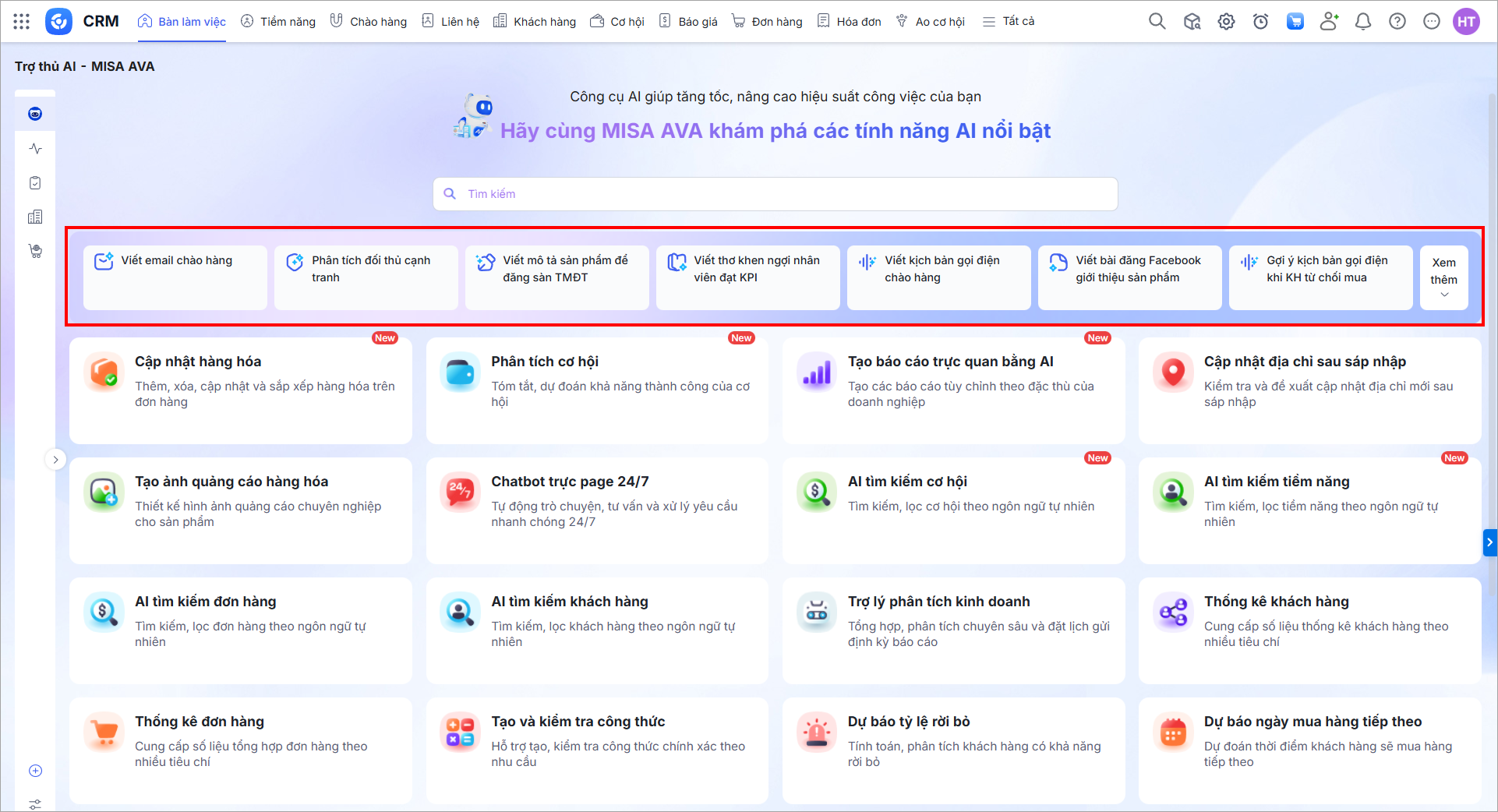
Task: Open the apps grid launcher icon
Action: (x=22, y=22)
